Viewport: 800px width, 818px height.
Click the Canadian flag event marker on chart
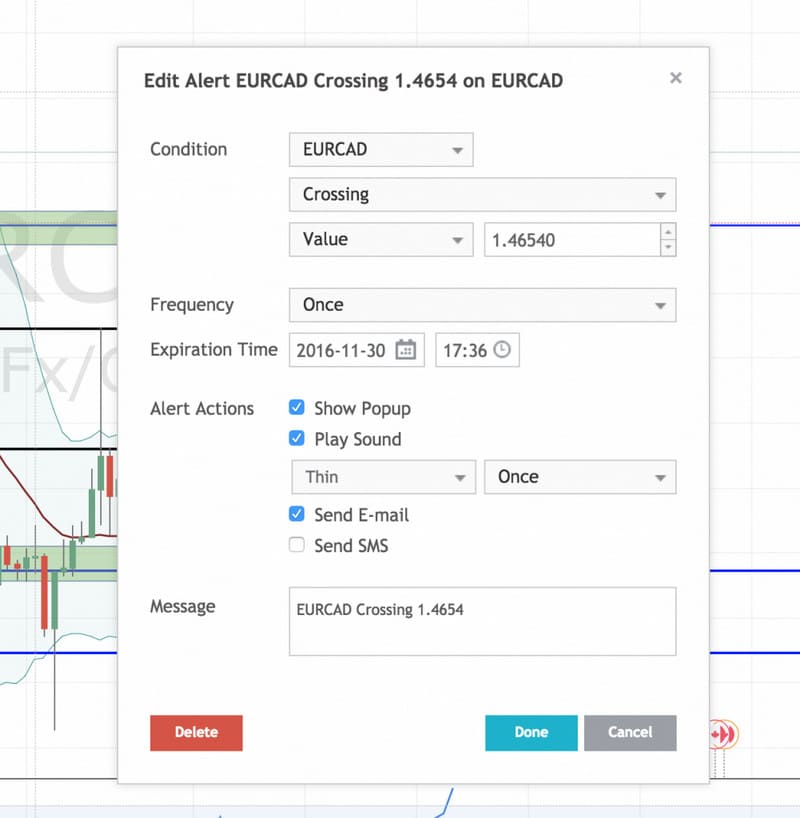pyautogui.click(x=718, y=734)
